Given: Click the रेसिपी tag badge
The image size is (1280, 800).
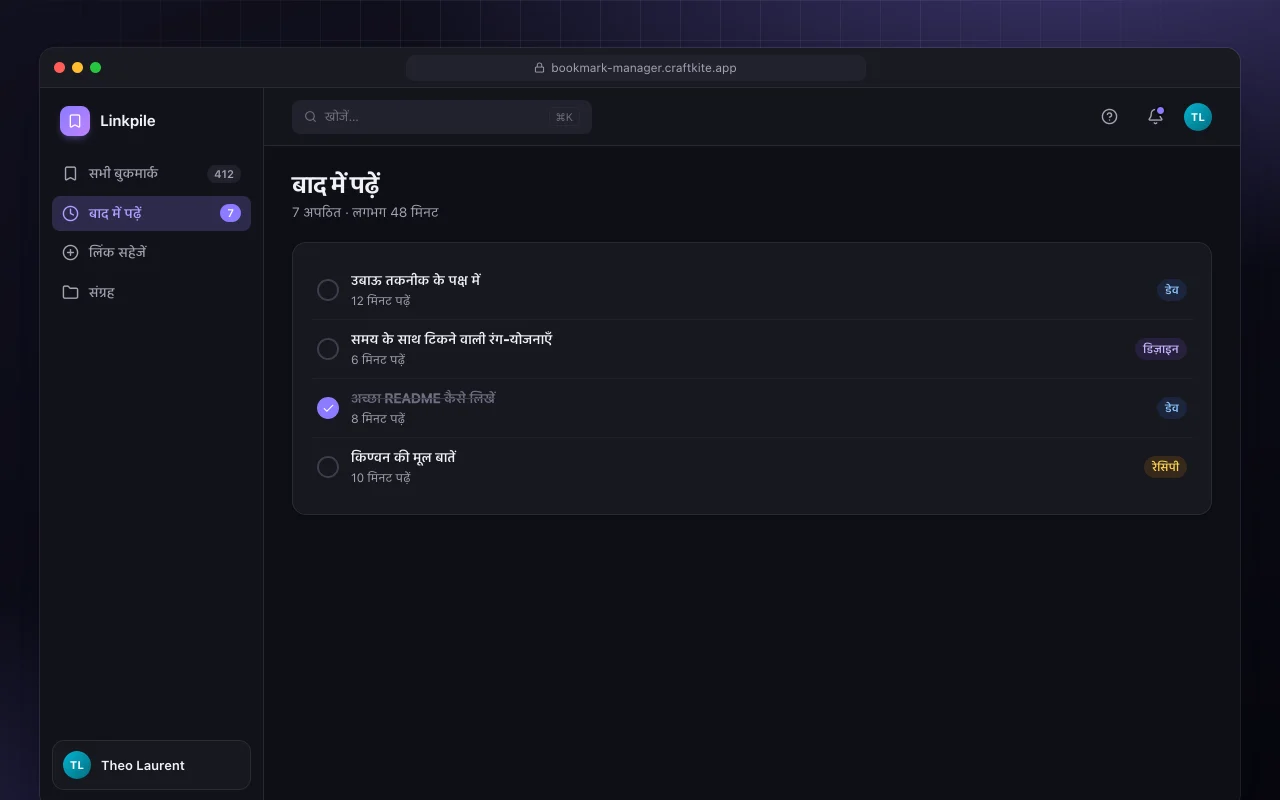Looking at the screenshot, I should tap(1165, 467).
